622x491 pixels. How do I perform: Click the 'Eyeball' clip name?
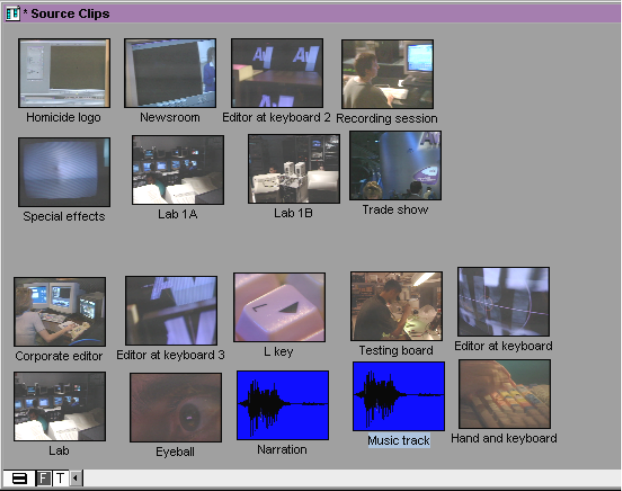pyautogui.click(x=175, y=452)
